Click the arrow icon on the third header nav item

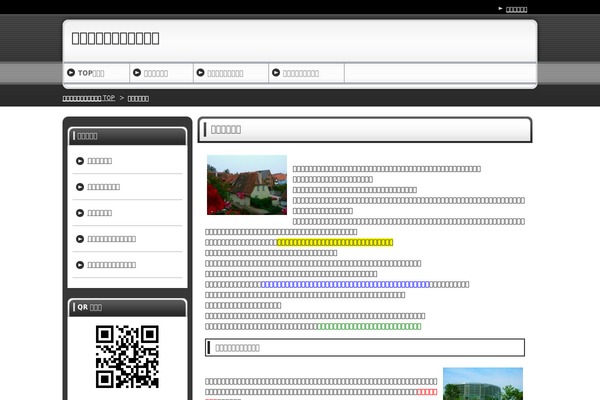coord(201,72)
